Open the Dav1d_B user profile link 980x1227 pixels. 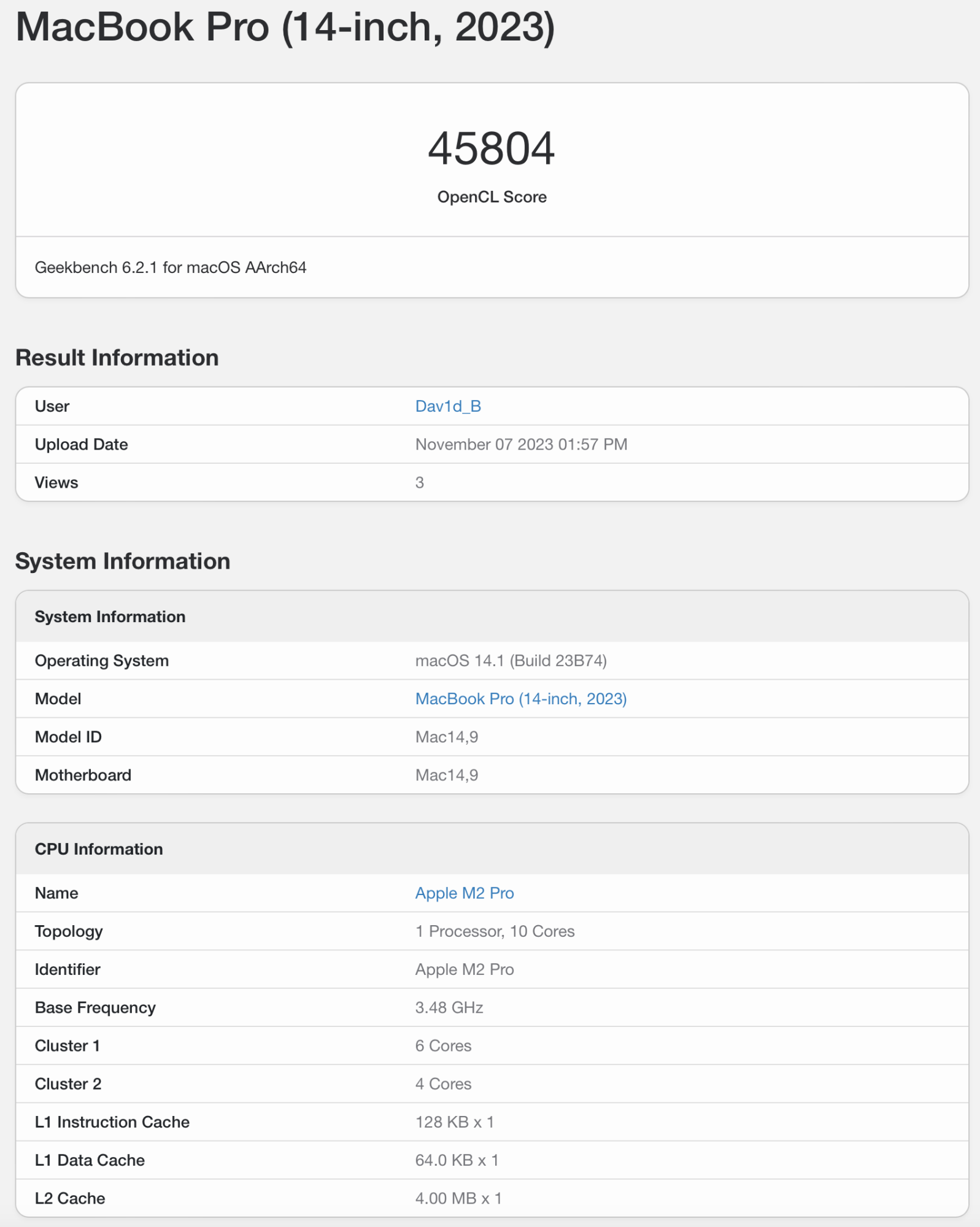[x=448, y=406]
